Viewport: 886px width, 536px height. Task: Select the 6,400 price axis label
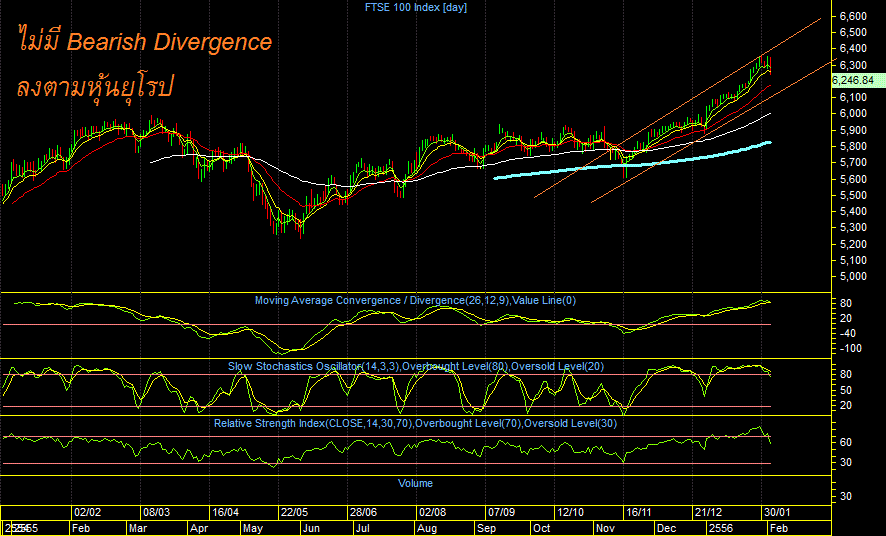click(853, 49)
